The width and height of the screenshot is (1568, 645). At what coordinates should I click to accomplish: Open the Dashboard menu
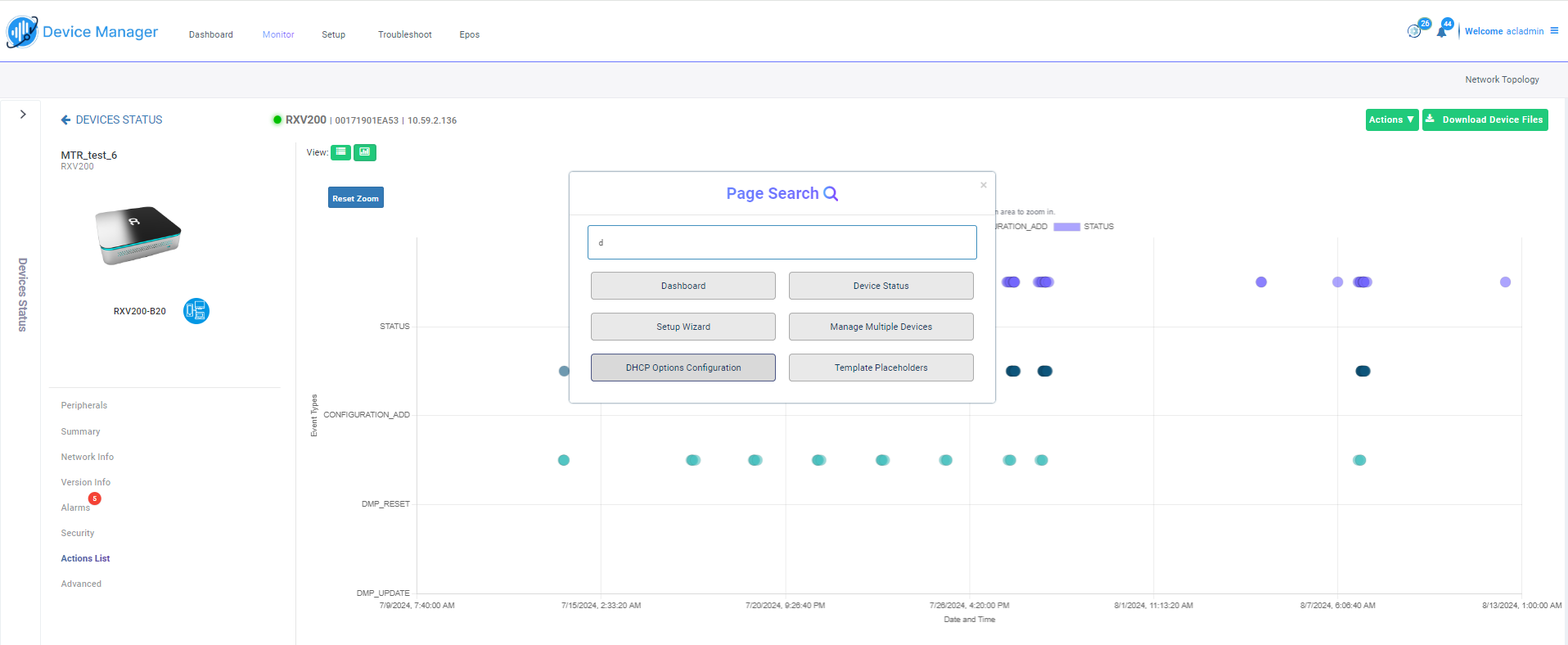(211, 34)
